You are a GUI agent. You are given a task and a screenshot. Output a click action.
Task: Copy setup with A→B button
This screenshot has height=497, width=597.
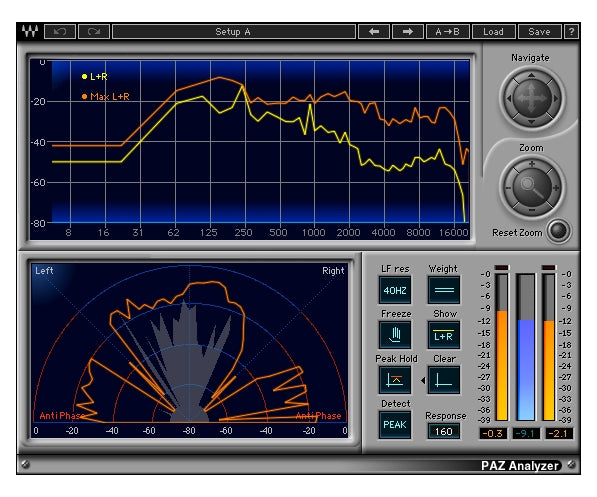click(448, 32)
